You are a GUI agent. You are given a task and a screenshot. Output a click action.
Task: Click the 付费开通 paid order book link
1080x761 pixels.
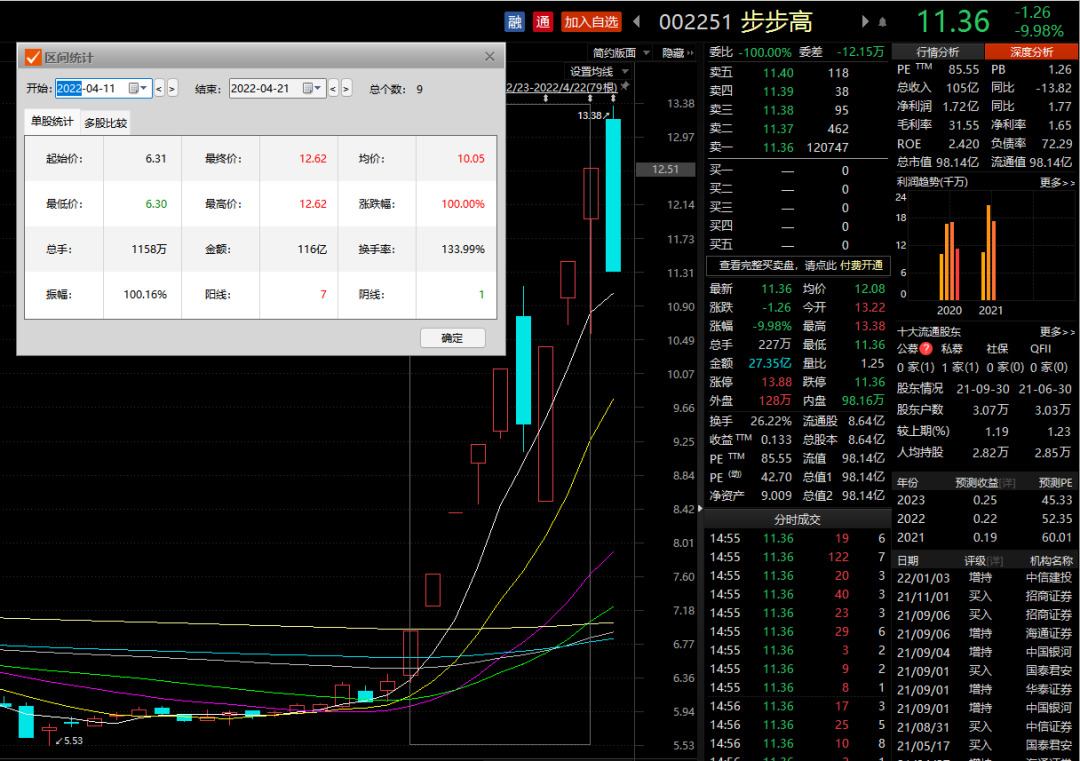click(x=861, y=265)
